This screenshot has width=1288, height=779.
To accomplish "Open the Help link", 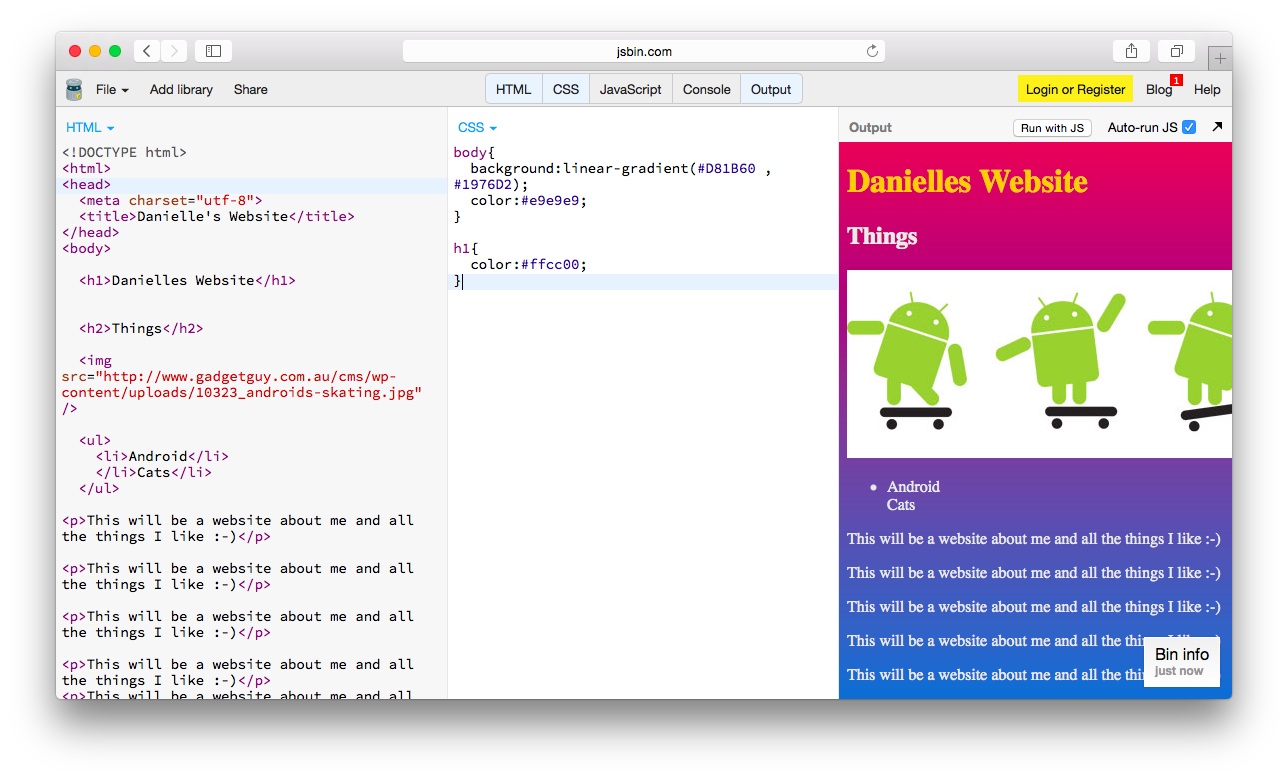I will (x=1207, y=89).
